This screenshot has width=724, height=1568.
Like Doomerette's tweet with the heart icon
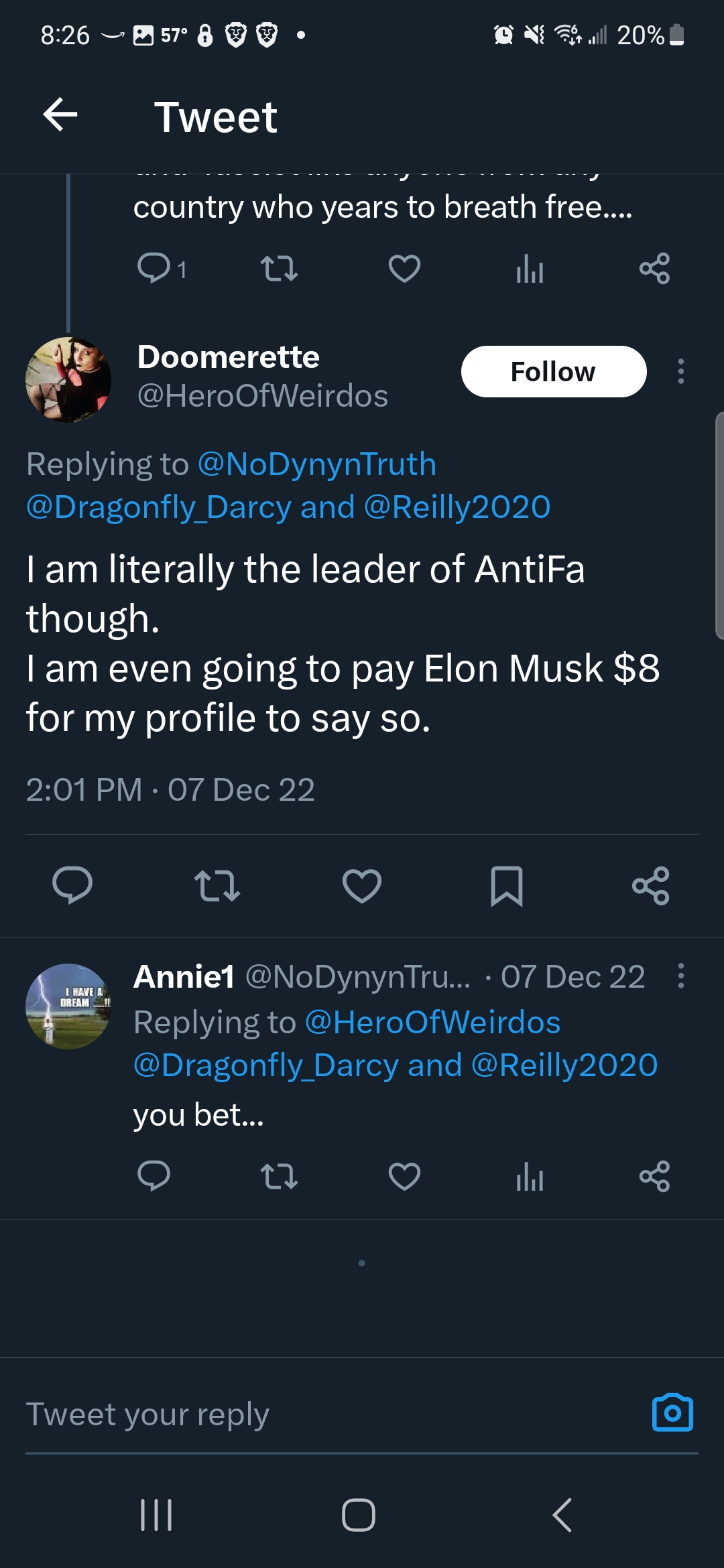point(362,886)
